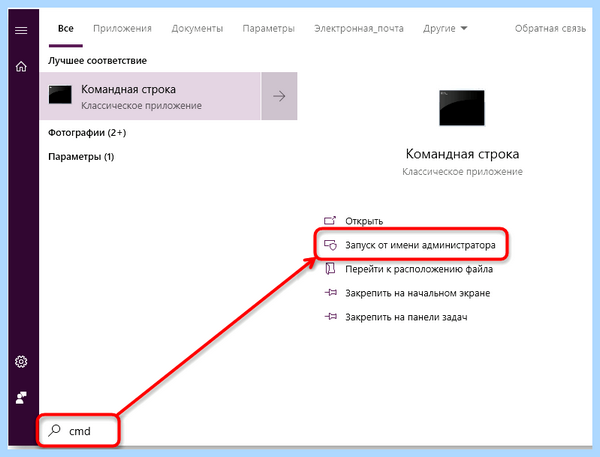Click the feedback person icon in sidebar
Screen dimensions: 600x457
point(21,398)
